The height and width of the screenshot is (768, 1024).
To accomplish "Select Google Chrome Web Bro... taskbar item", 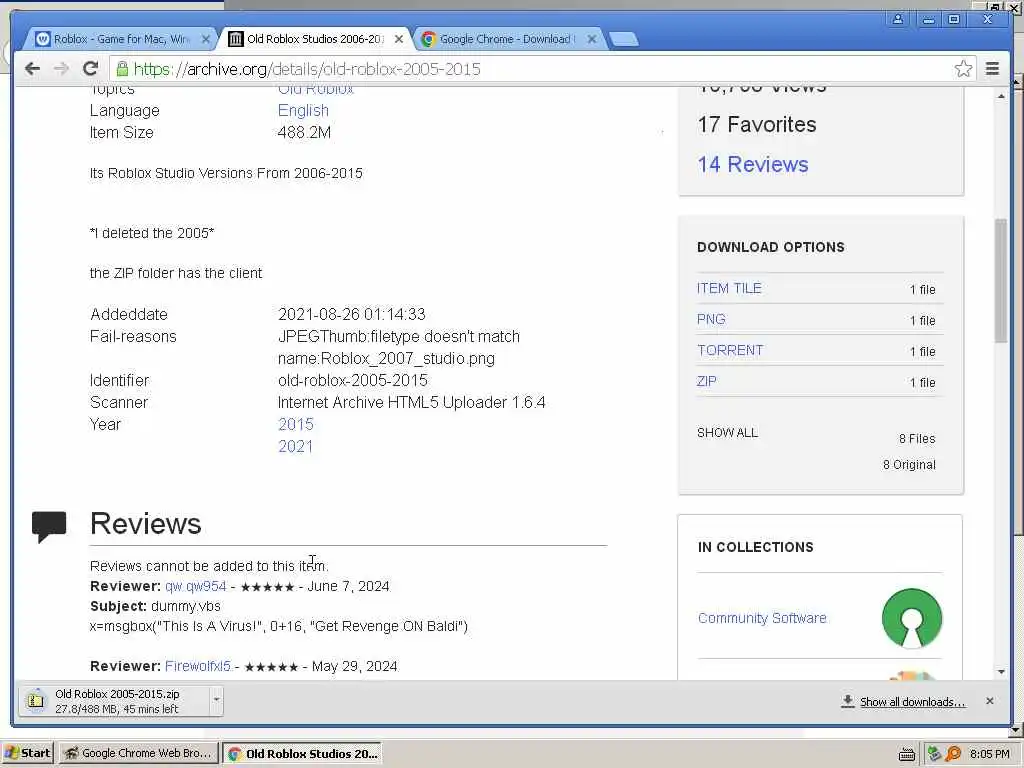I will pos(138,753).
